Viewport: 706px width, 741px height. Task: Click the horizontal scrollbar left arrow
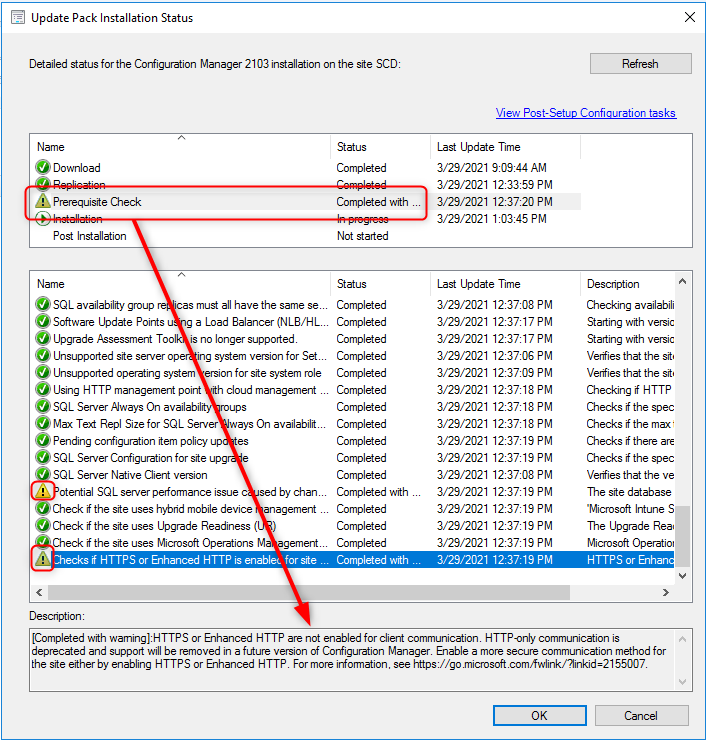pyautogui.click(x=39, y=592)
